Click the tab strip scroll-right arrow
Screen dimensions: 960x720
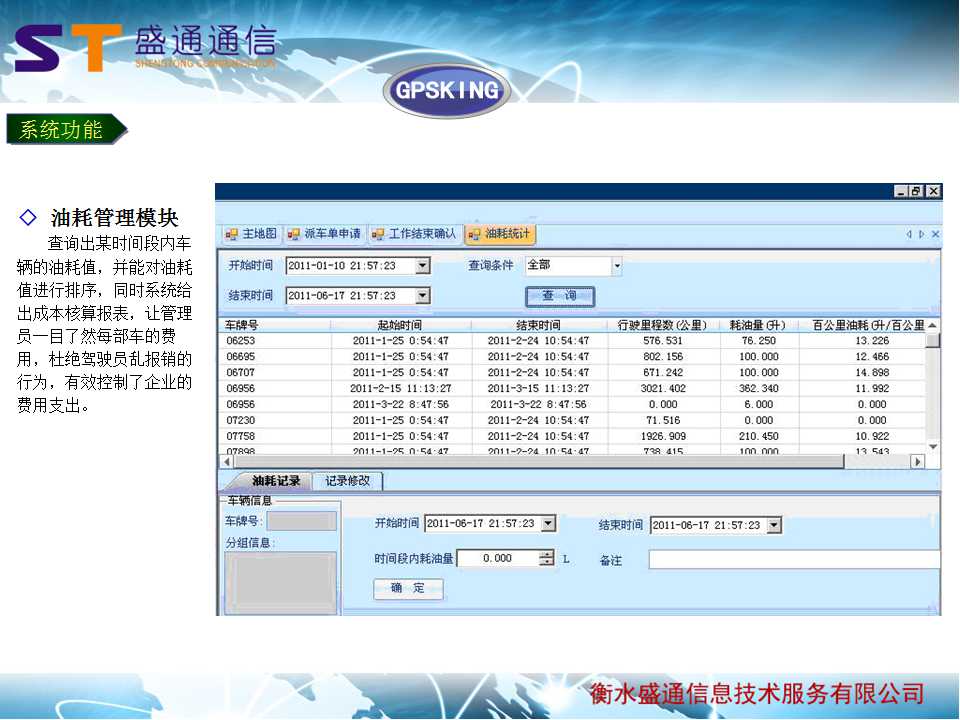coord(921,234)
